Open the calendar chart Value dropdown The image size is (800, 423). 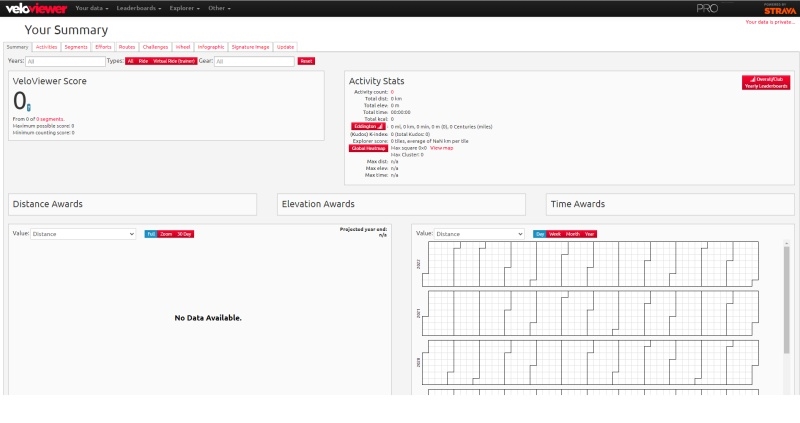(x=479, y=234)
